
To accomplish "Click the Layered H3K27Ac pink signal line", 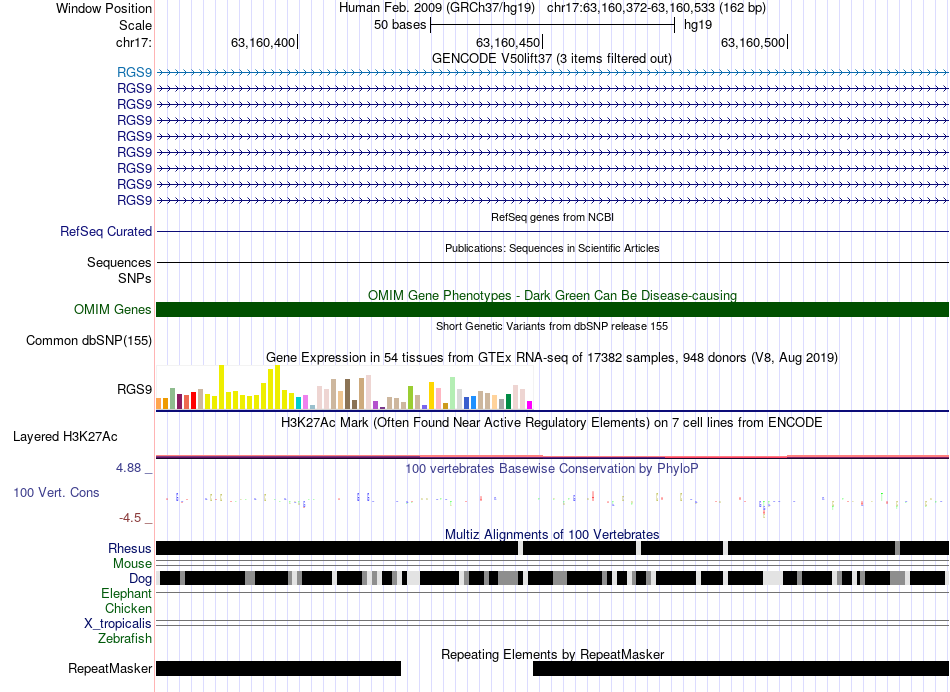I will click(x=552, y=456).
